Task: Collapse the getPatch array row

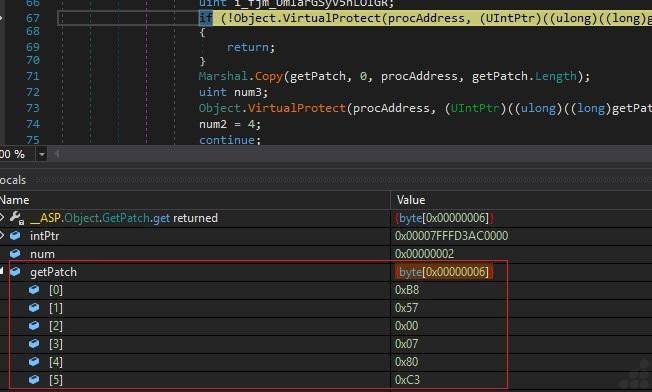Action: pyautogui.click(x=2, y=271)
